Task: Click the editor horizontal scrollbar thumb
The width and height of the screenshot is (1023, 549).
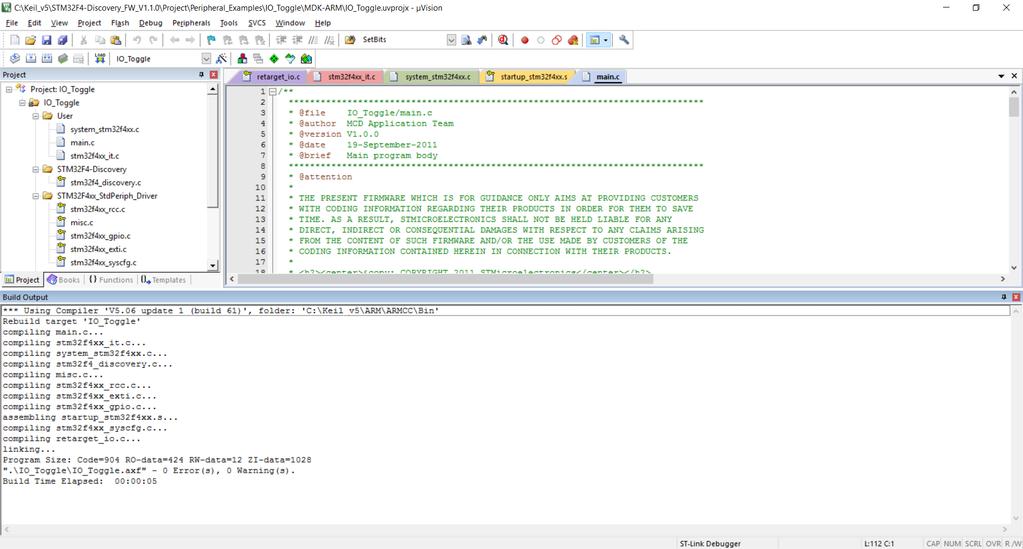Action: pos(445,279)
